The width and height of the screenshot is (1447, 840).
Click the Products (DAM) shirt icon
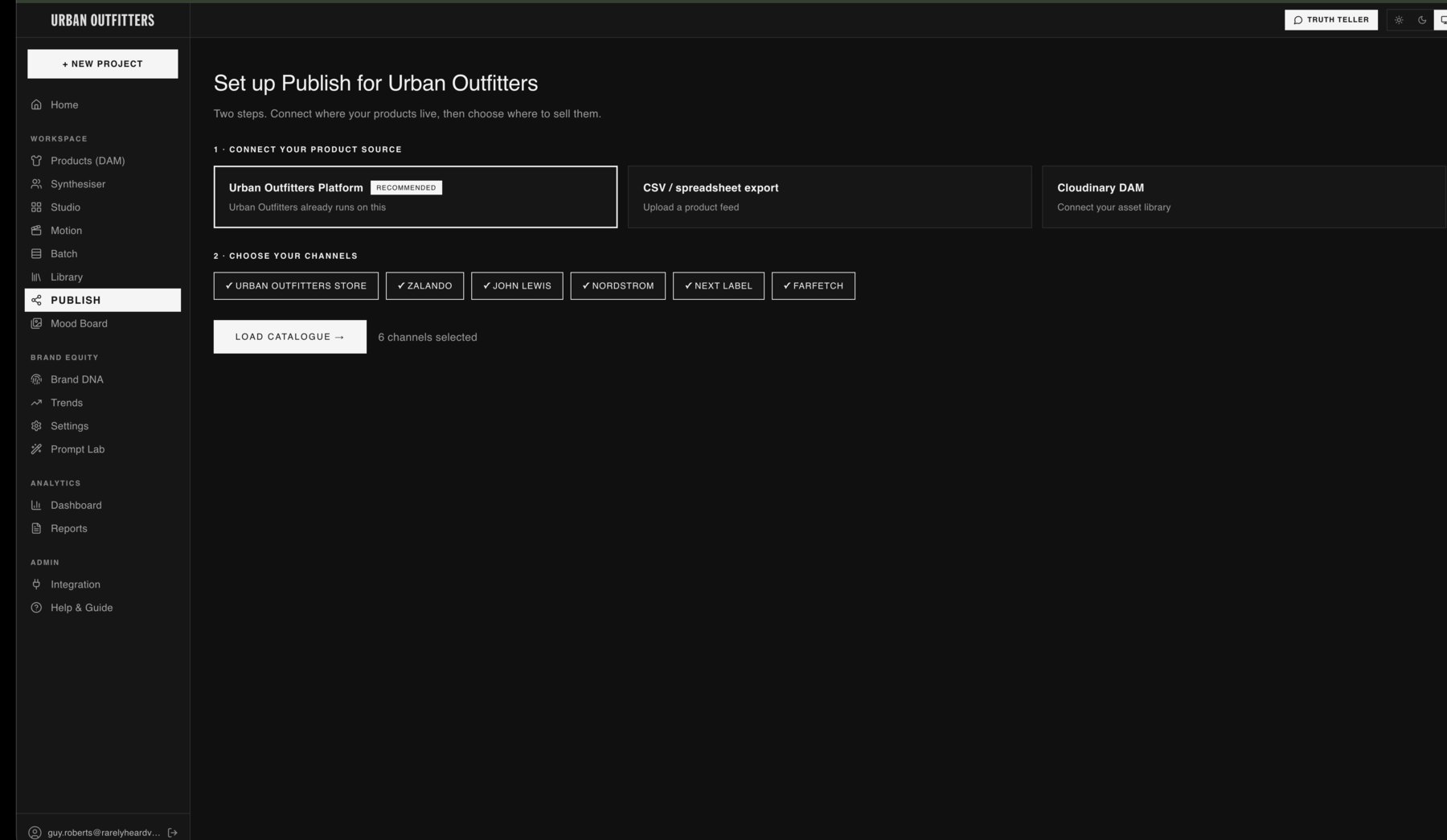point(36,161)
